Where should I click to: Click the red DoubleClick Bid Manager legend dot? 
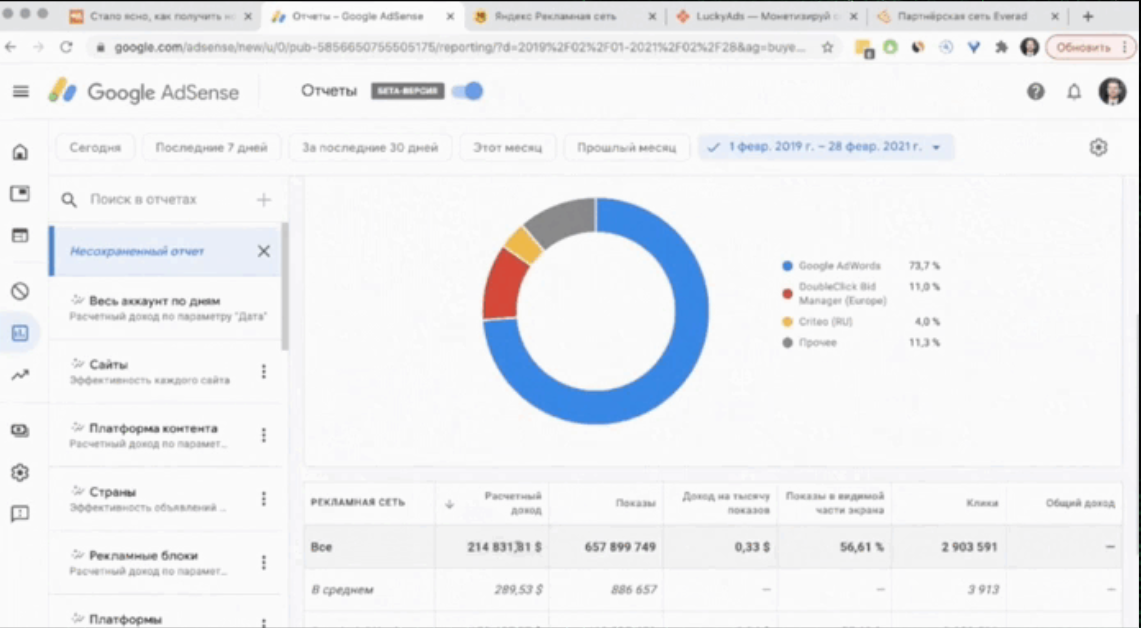click(787, 294)
